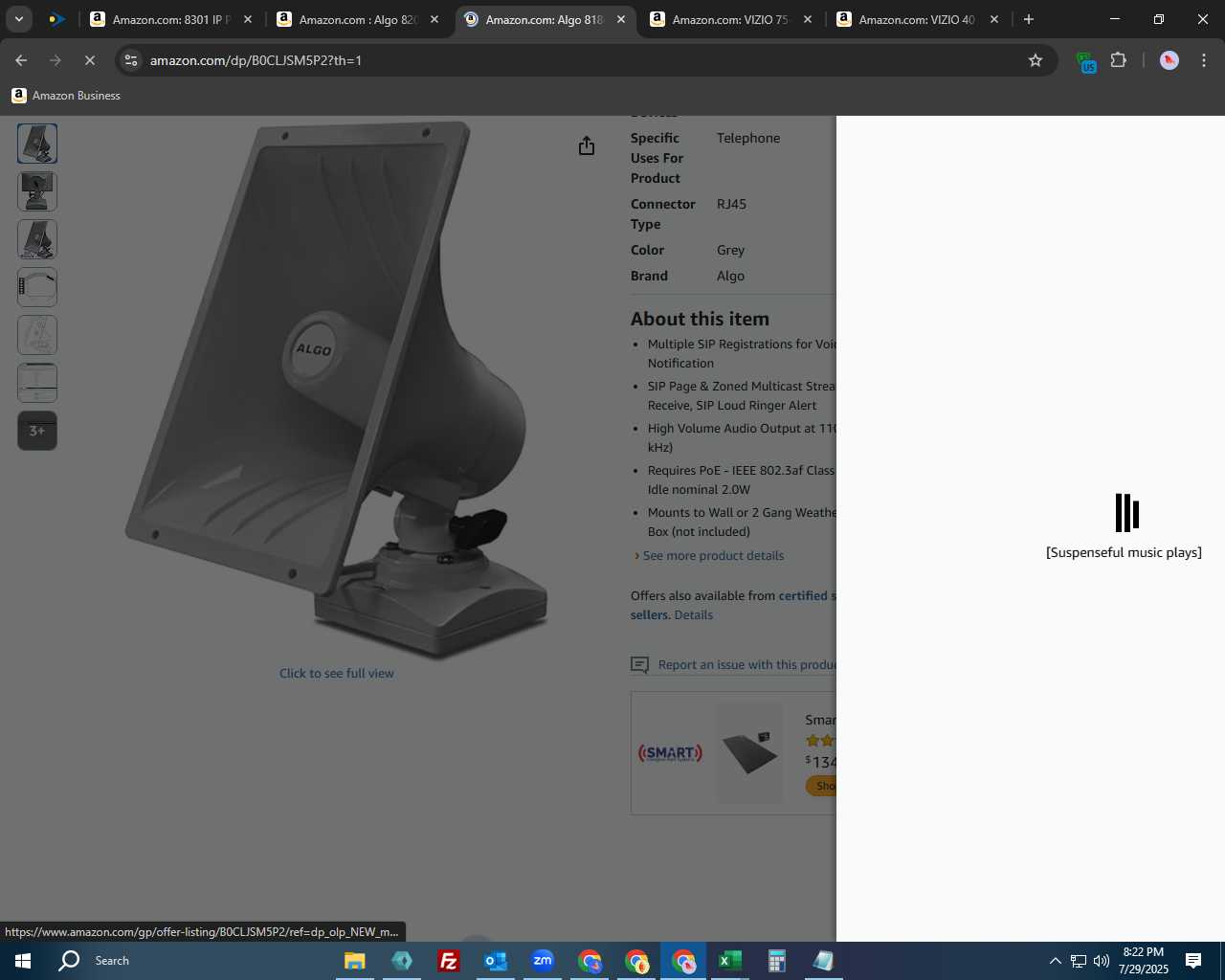1225x980 pixels.
Task: Click the pinned tab with play icon
Action: click(x=57, y=19)
